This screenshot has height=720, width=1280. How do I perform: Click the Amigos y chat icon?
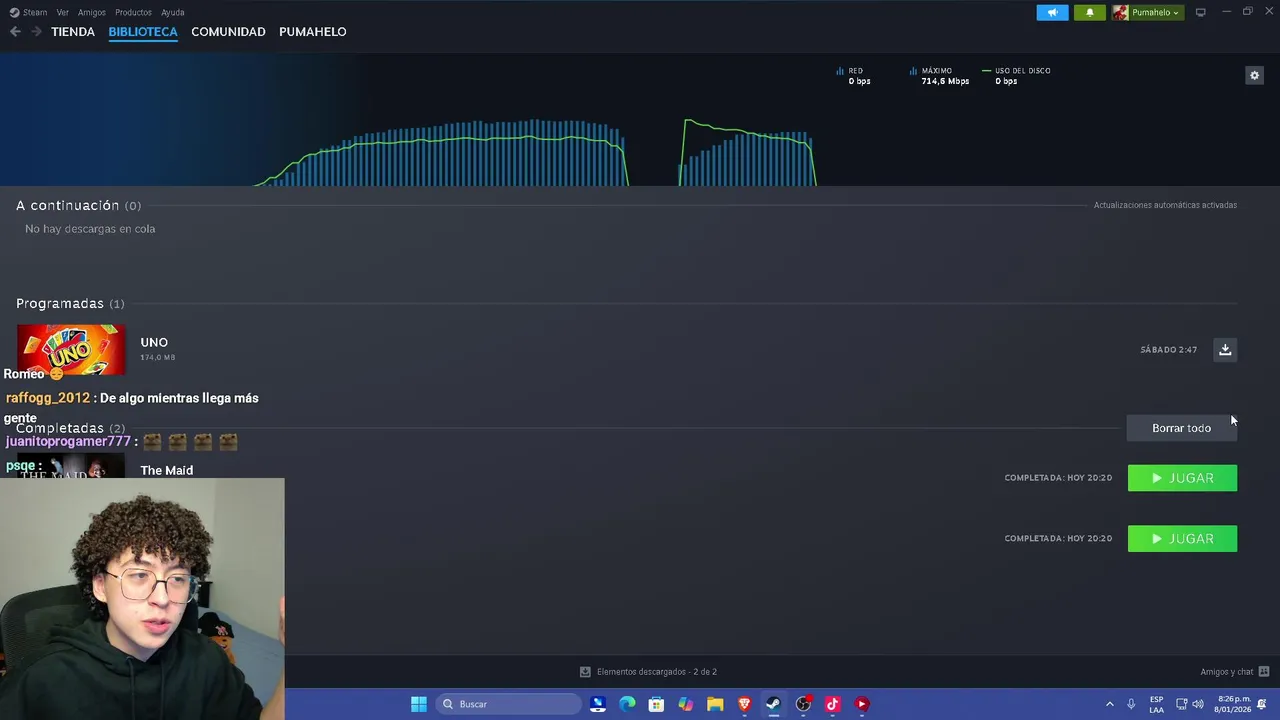1264,672
